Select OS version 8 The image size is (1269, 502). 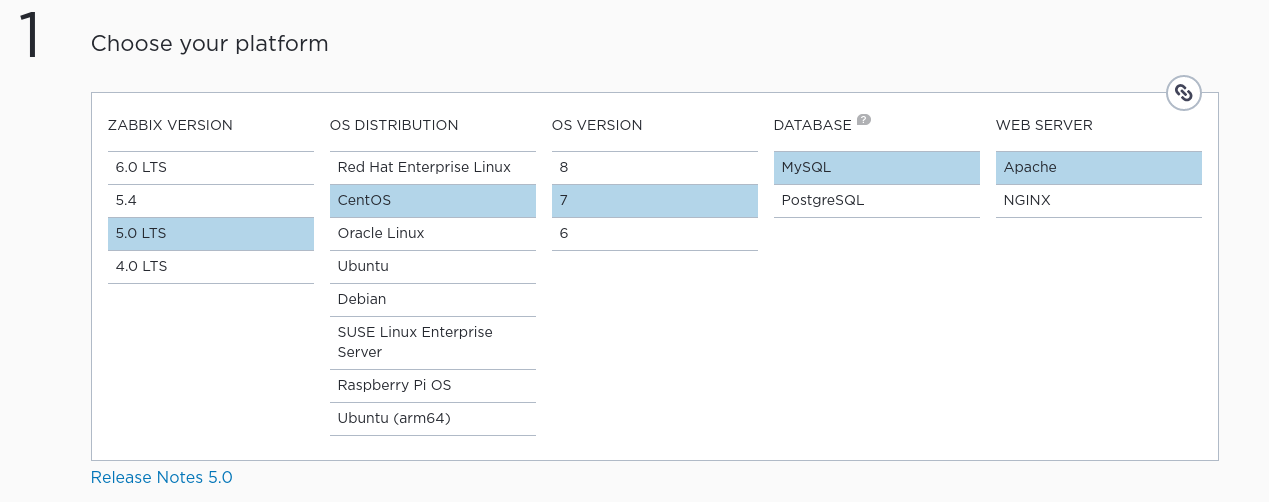coord(654,167)
